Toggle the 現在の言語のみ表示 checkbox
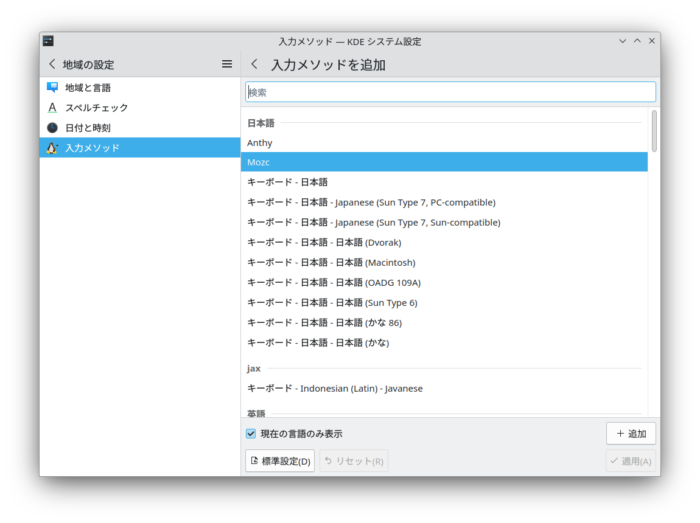This screenshot has width=700, height=523. pos(251,433)
